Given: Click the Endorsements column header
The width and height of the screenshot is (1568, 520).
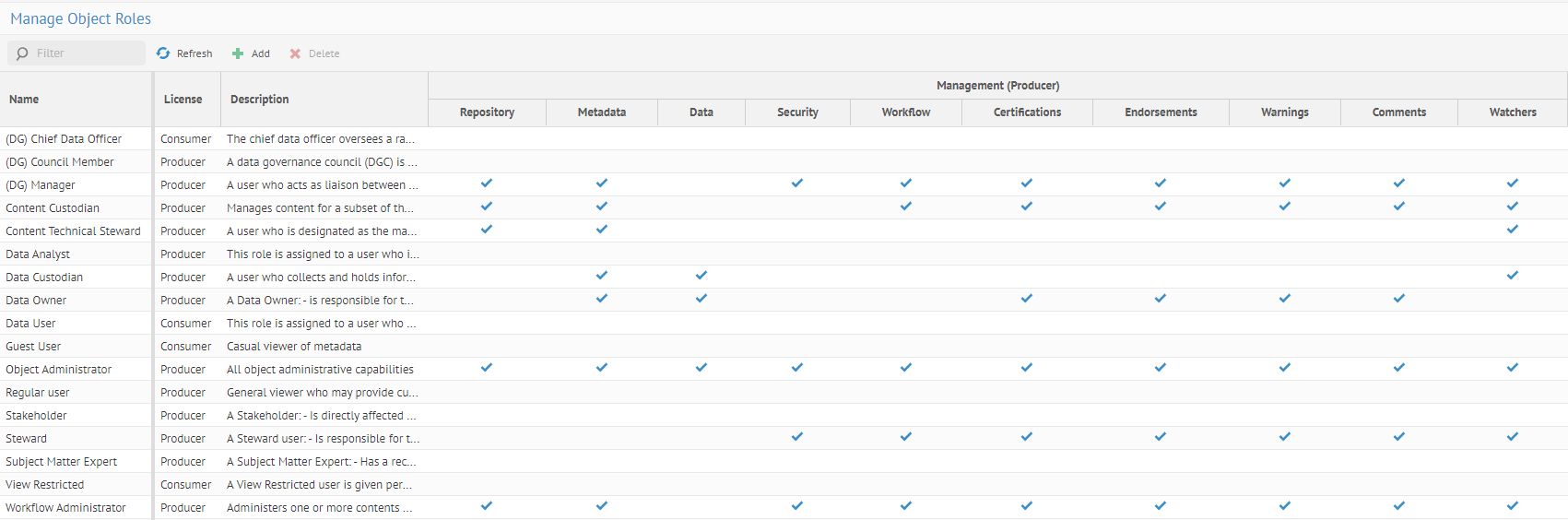Looking at the screenshot, I should pyautogui.click(x=1161, y=112).
